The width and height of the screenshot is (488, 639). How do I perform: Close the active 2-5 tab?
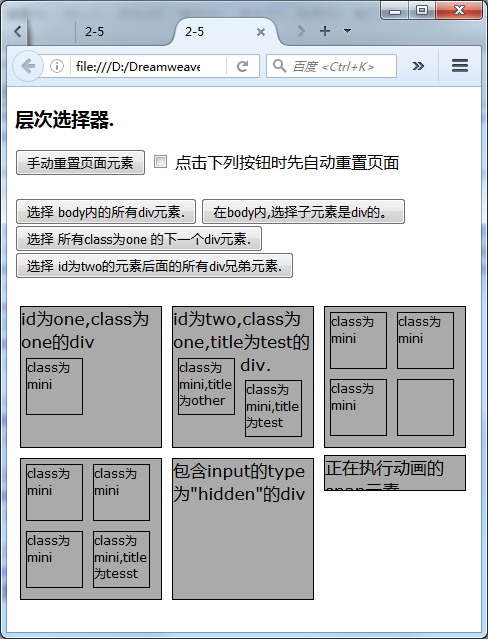tap(261, 32)
